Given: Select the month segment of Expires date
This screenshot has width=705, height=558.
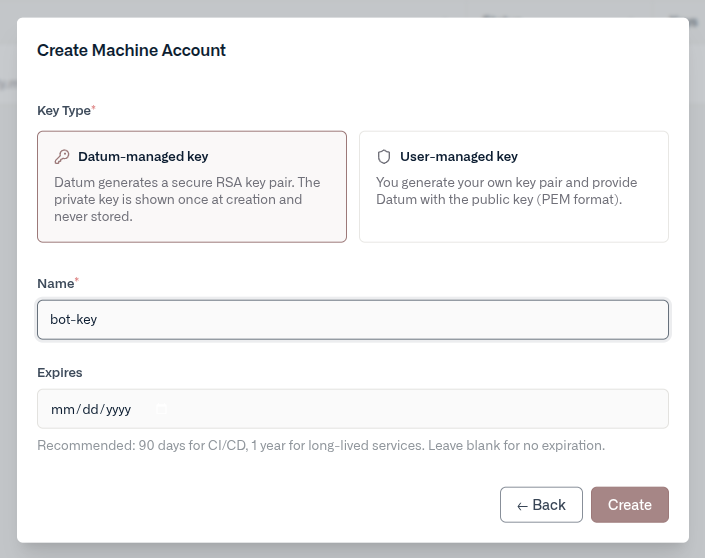Looking at the screenshot, I should pos(61,409).
